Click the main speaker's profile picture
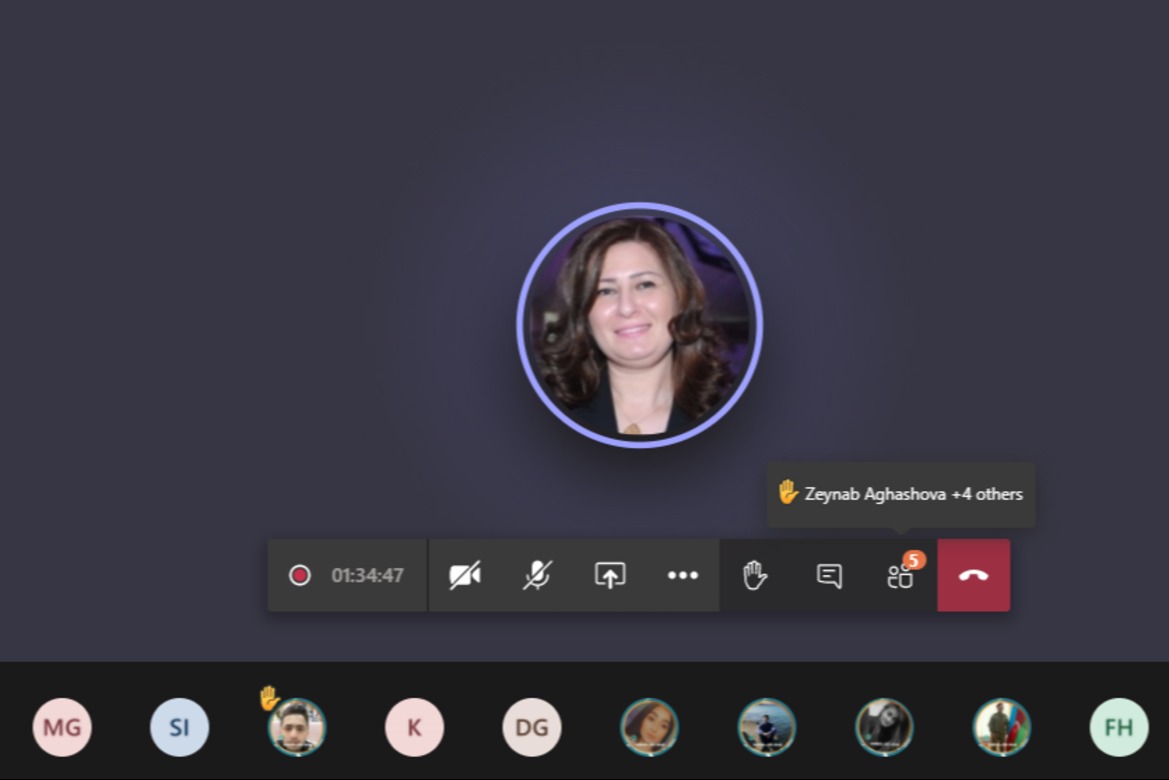The width and height of the screenshot is (1169, 780). (x=640, y=325)
